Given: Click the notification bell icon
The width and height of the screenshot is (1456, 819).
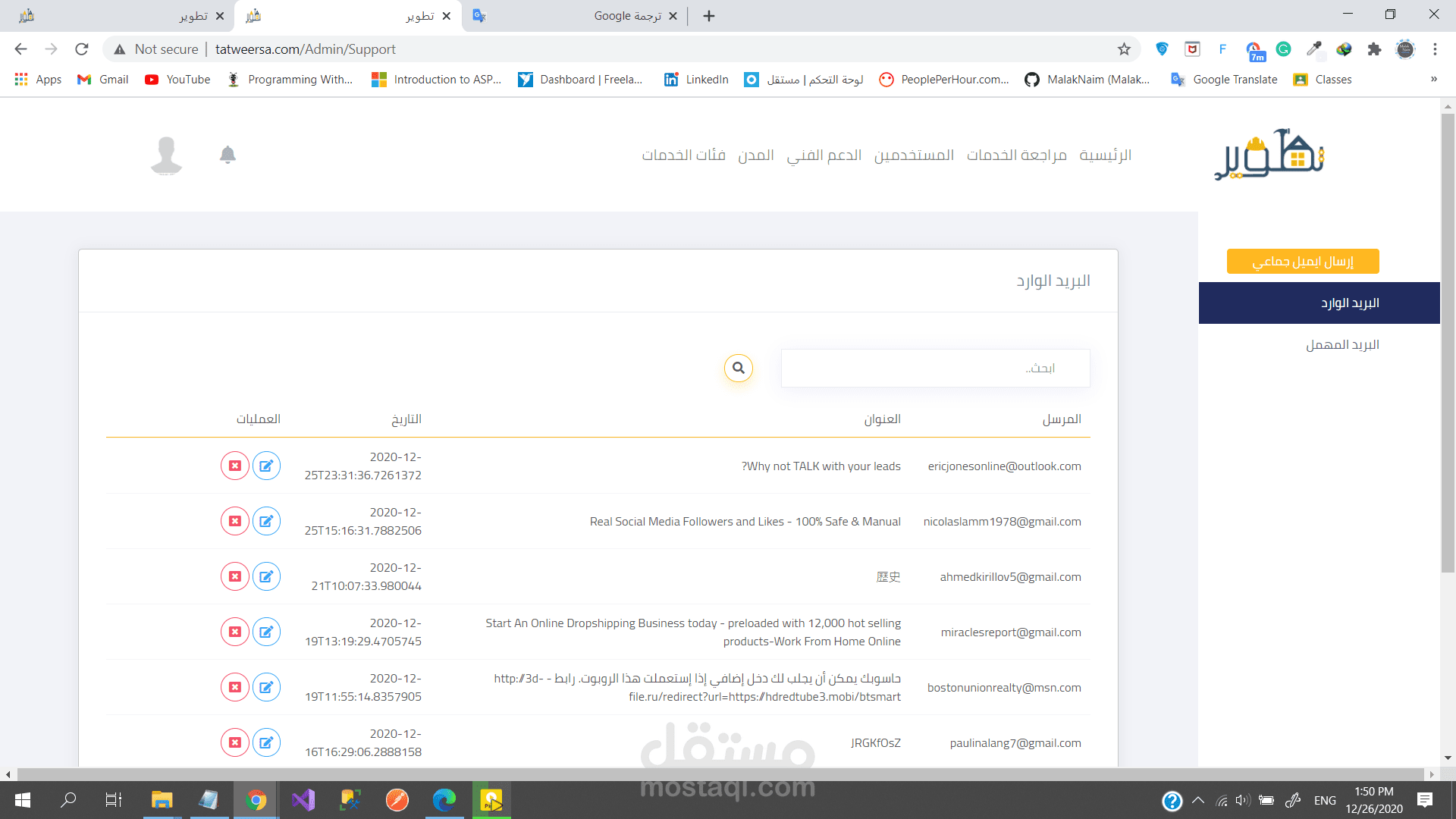Looking at the screenshot, I should tap(227, 155).
